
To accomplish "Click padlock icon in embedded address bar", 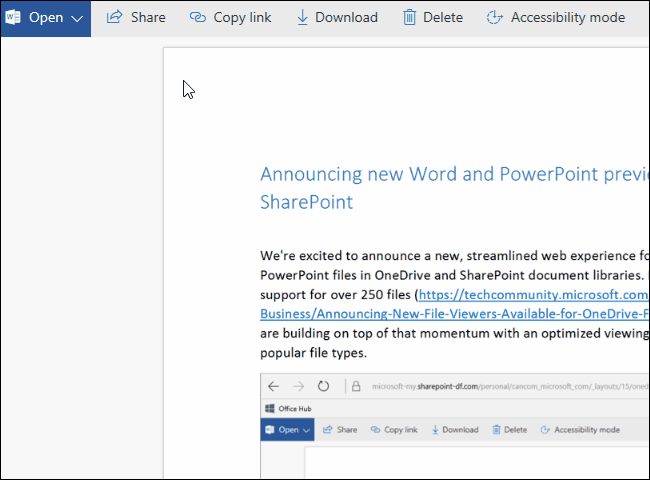I will (356, 386).
